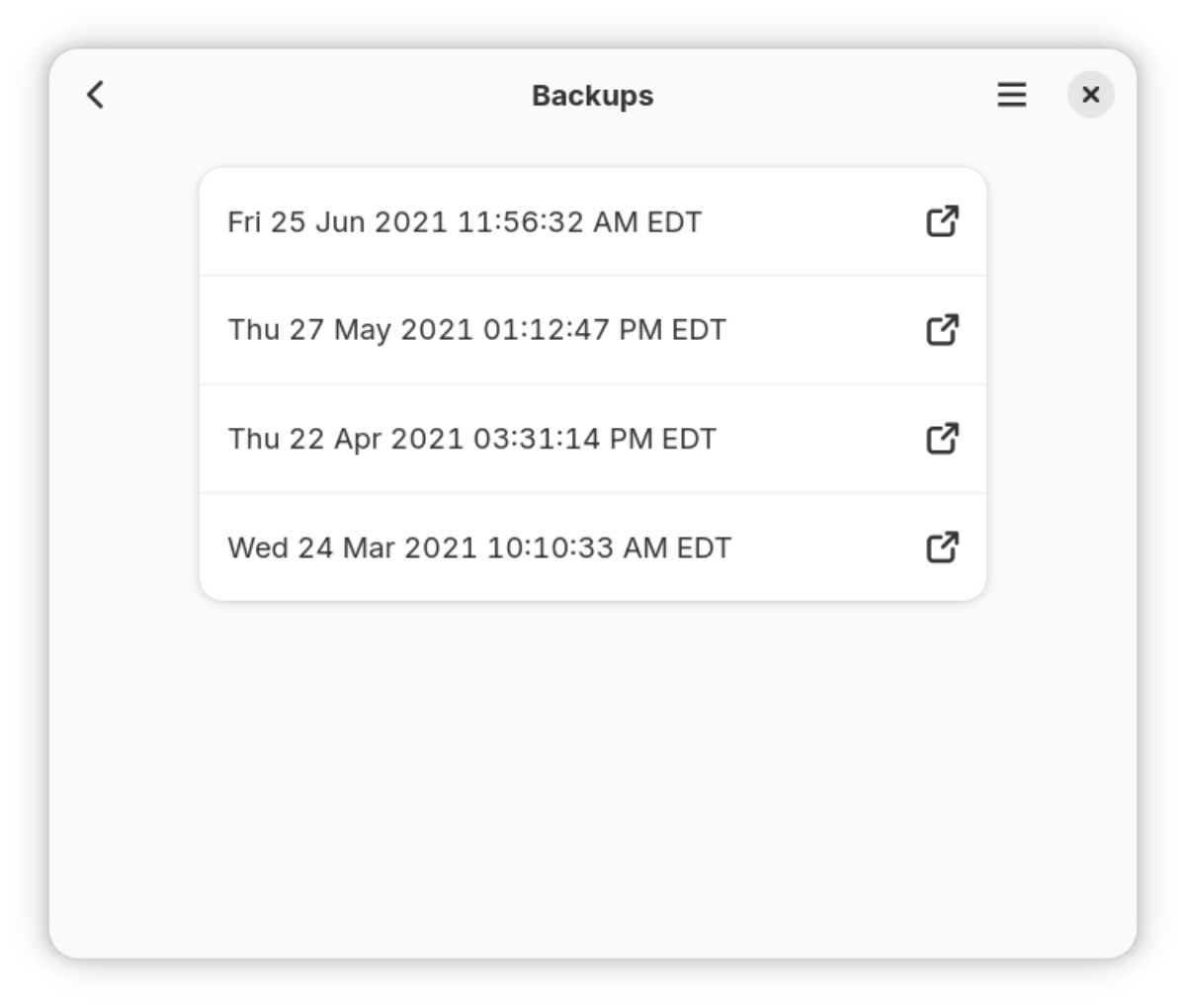Image resolution: width=1186 pixels, height=1008 pixels.
Task: Click the Backups window title
Action: [592, 96]
